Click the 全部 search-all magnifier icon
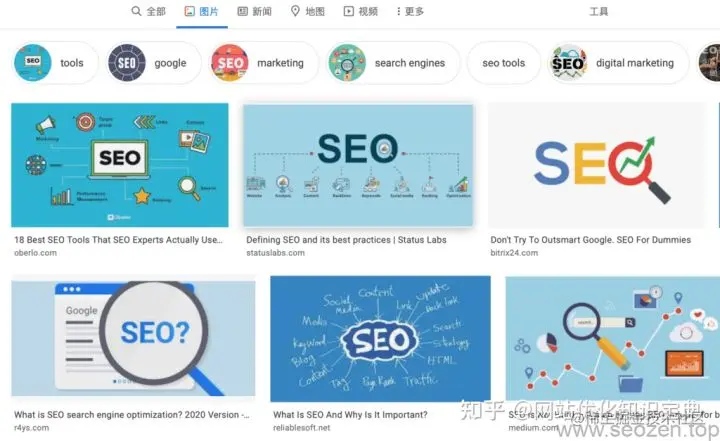The width and height of the screenshot is (720, 441). 136,11
